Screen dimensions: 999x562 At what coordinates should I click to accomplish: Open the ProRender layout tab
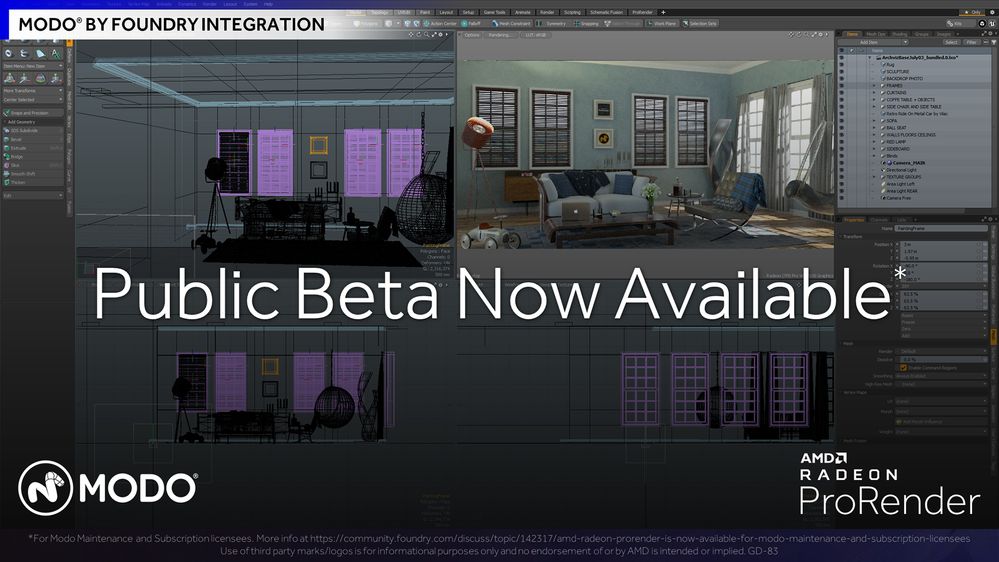pyautogui.click(x=642, y=12)
